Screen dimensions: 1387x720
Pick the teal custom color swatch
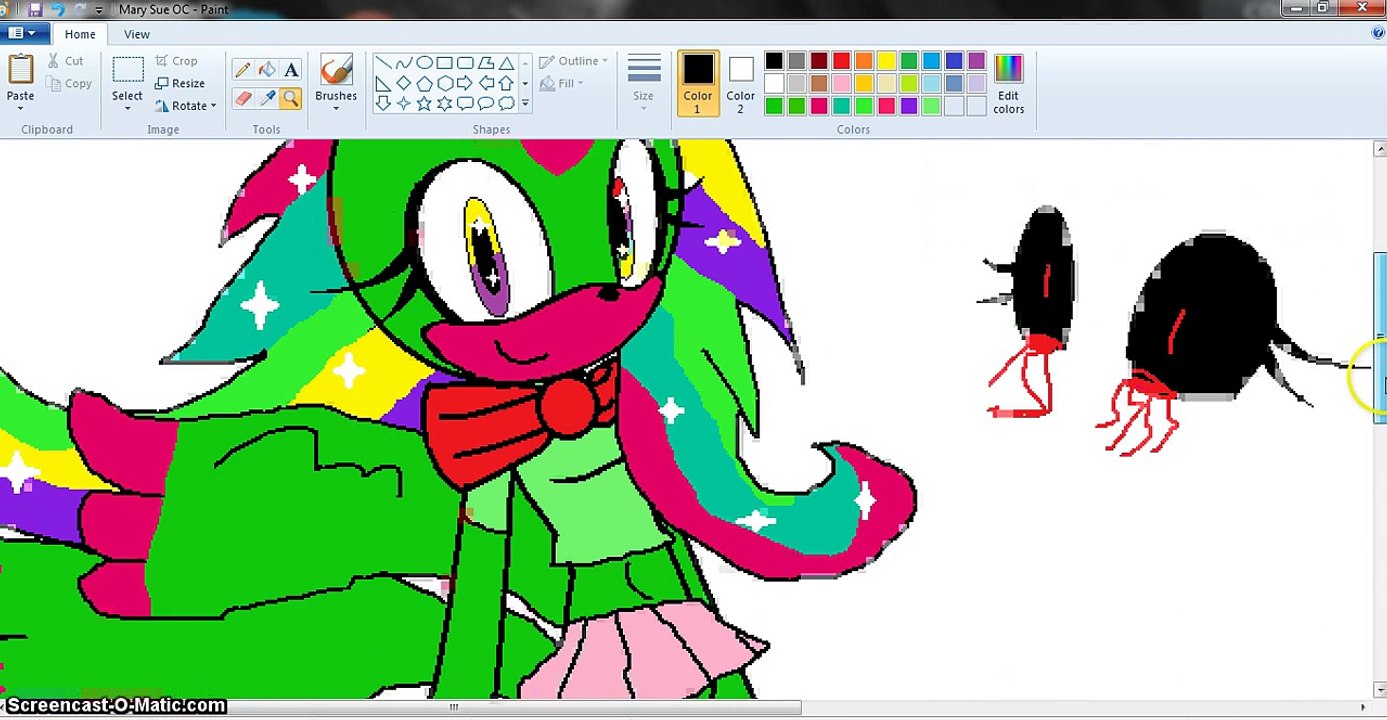tap(841, 106)
